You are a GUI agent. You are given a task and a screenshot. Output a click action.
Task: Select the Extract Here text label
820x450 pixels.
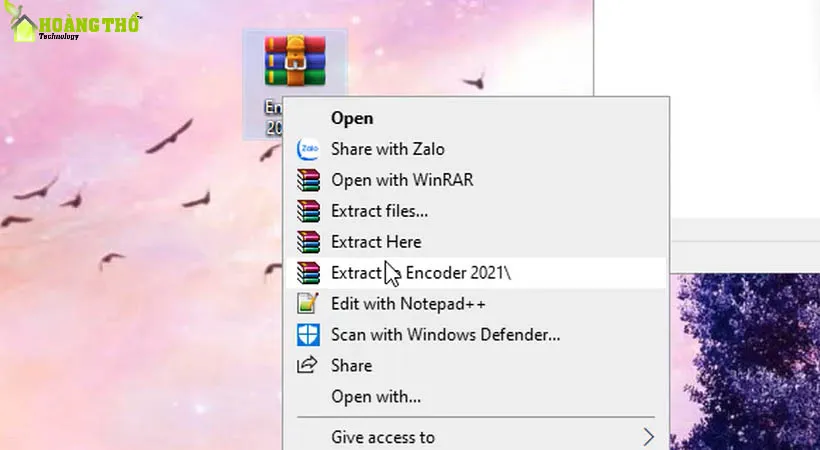pyautogui.click(x=376, y=242)
